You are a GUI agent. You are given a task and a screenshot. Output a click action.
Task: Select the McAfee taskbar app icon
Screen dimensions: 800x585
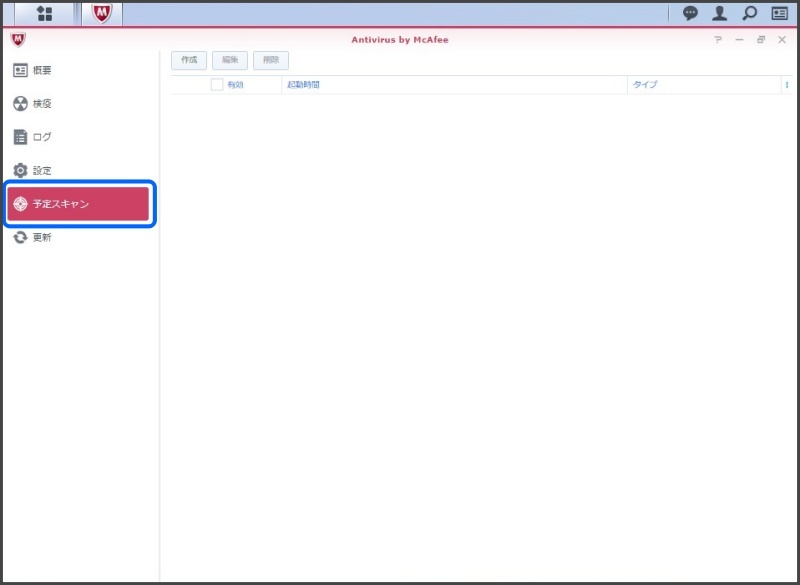(x=102, y=14)
